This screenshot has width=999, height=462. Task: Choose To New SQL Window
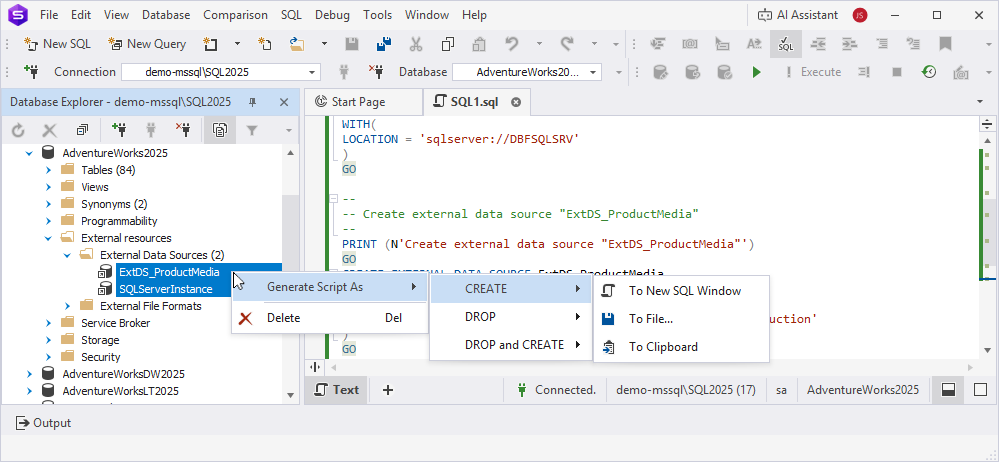point(681,291)
